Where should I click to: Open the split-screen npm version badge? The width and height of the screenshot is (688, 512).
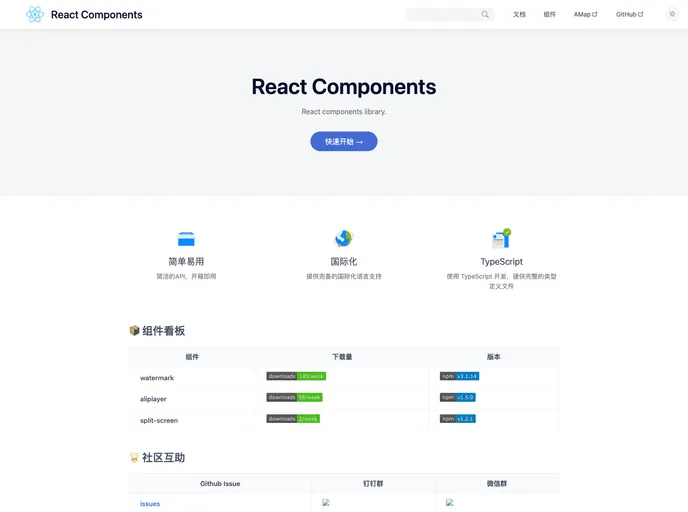click(x=458, y=419)
